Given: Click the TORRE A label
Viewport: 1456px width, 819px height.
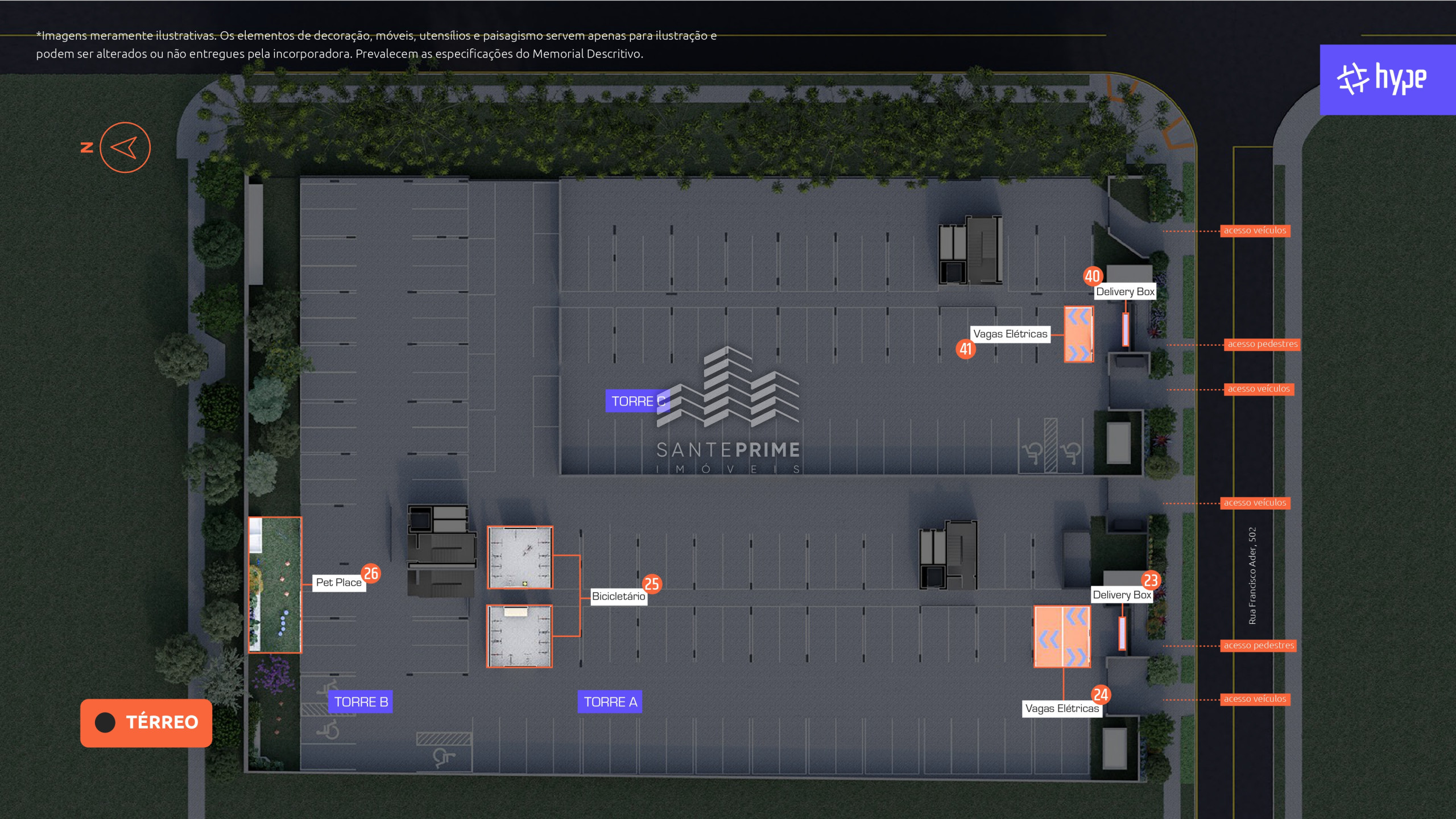Looking at the screenshot, I should point(610,702).
